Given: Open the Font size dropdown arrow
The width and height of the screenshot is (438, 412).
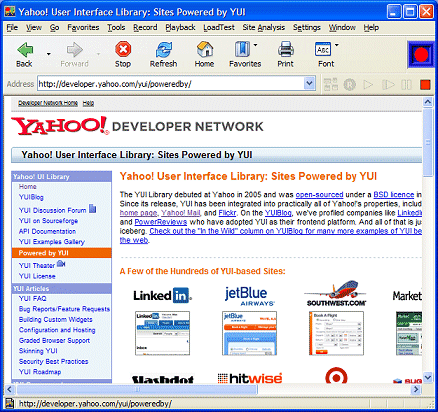Looking at the screenshot, I should click(x=337, y=45).
